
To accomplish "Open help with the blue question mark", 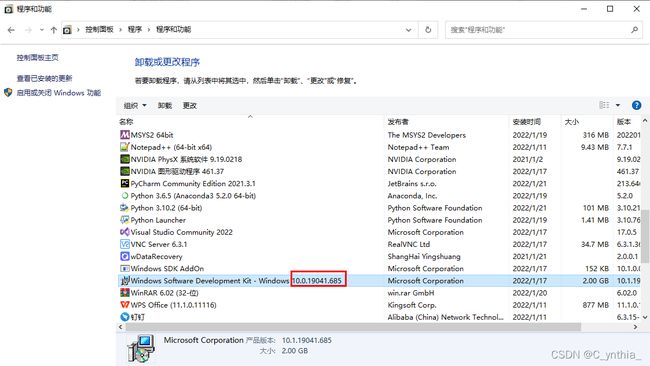I will (636, 105).
